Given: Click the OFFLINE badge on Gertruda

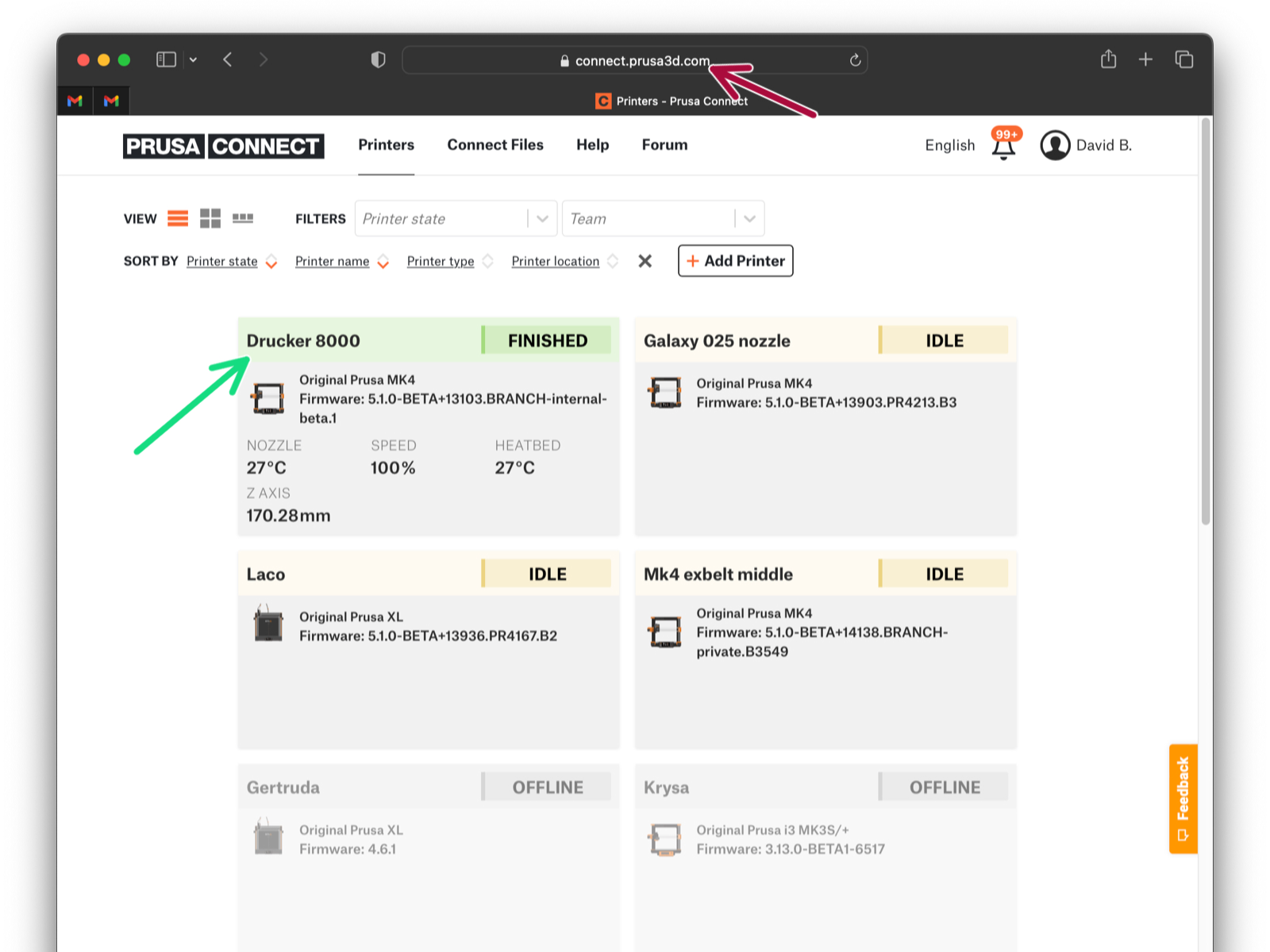Looking at the screenshot, I should [x=547, y=787].
